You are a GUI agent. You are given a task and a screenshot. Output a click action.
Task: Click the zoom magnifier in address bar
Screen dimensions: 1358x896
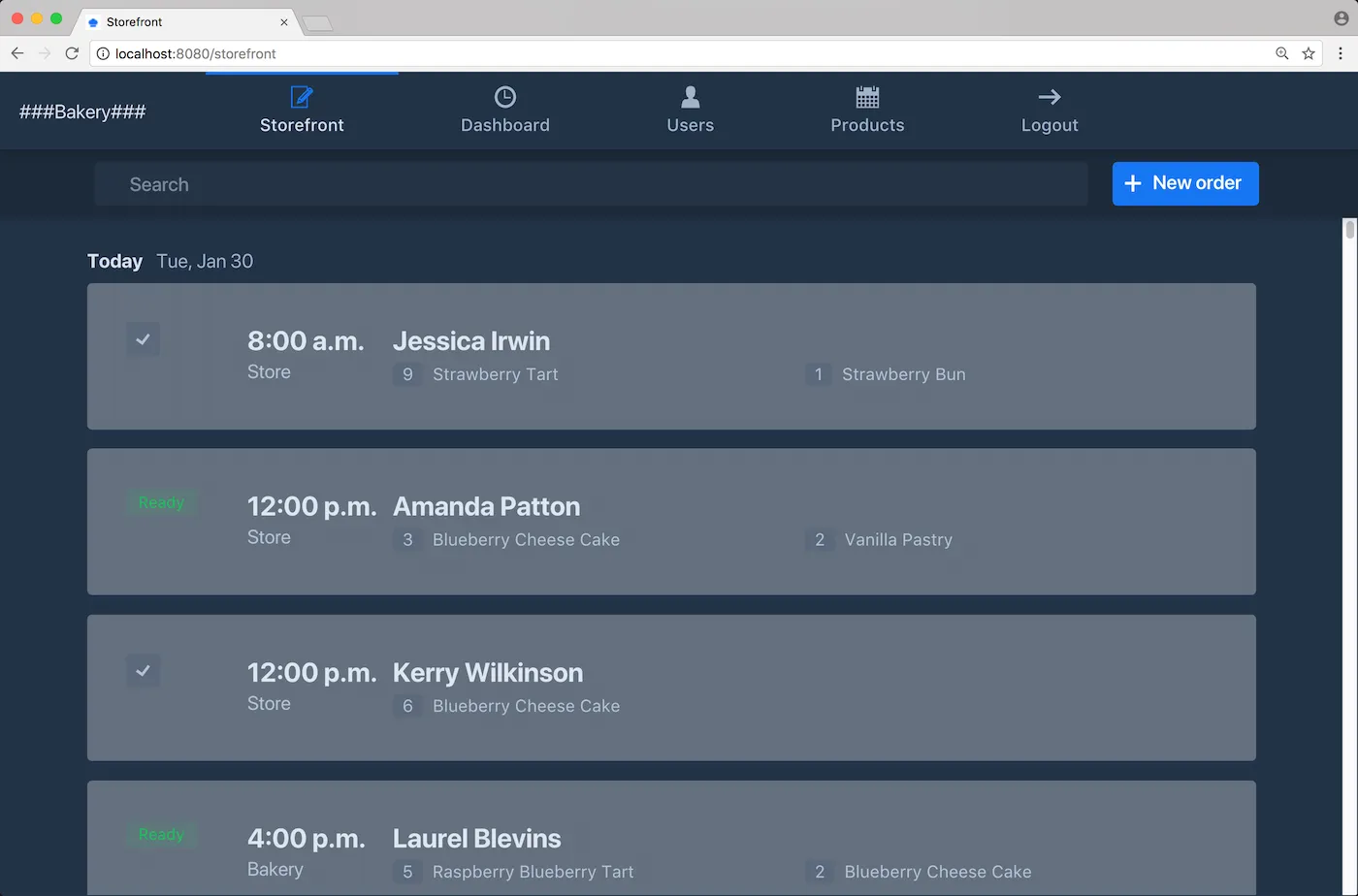click(x=1282, y=53)
